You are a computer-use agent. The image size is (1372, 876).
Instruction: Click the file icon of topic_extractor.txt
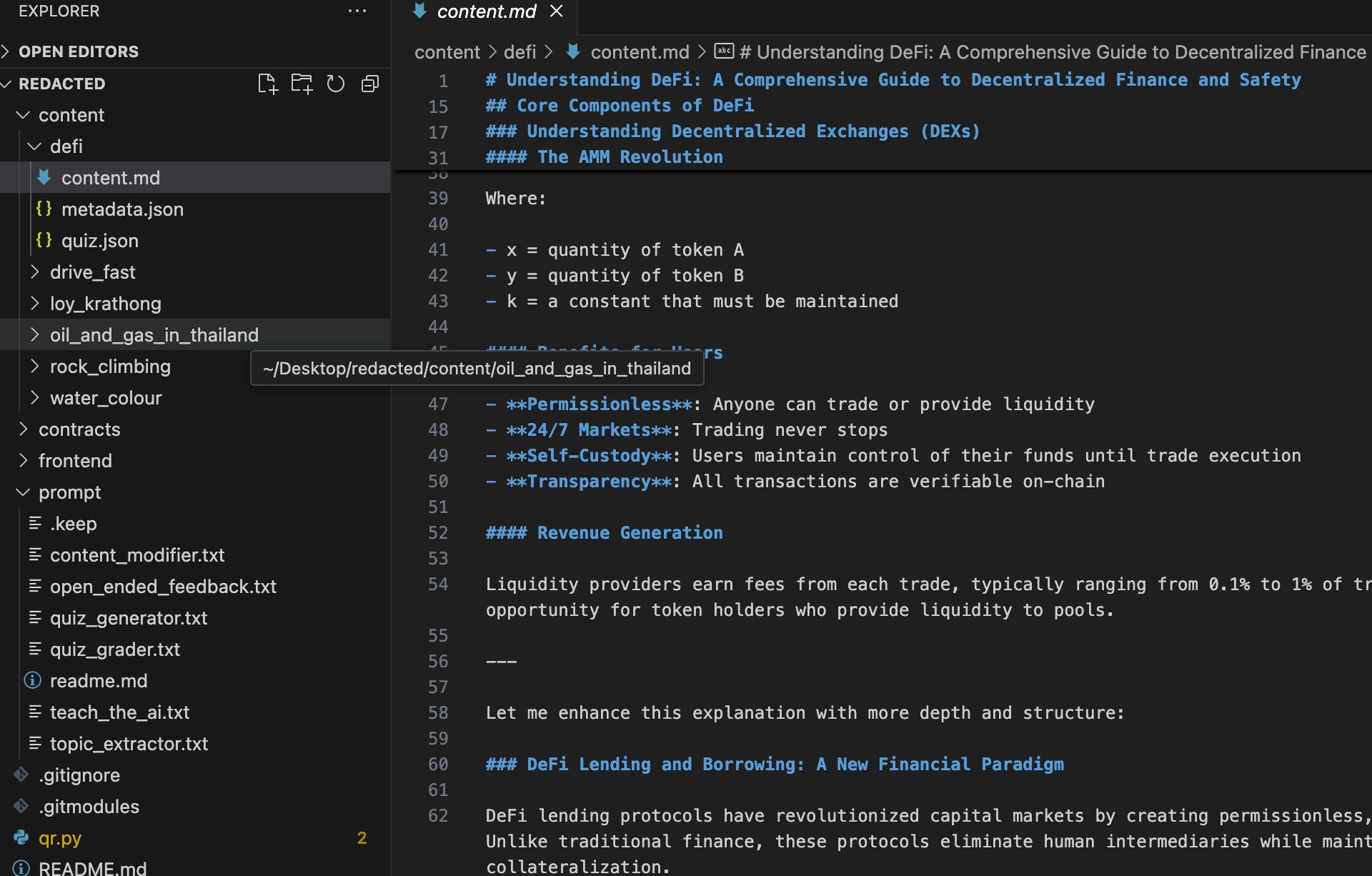[x=34, y=743]
